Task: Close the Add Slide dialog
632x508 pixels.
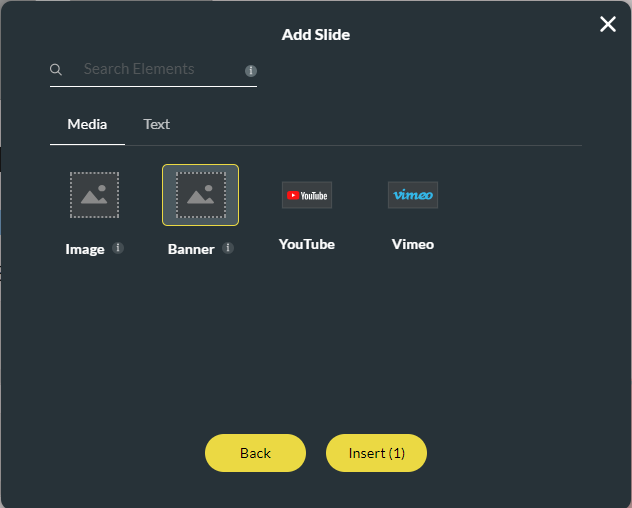Action: click(607, 24)
